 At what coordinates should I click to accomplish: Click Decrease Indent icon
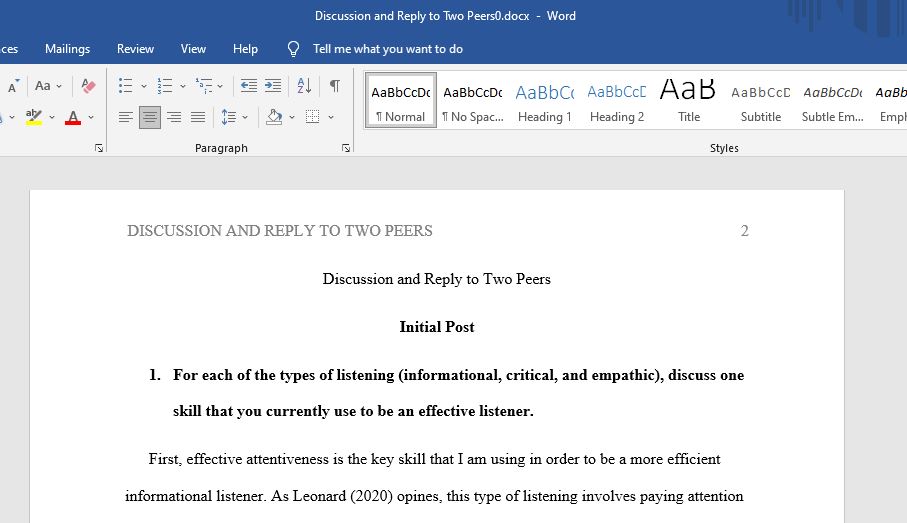coord(249,86)
